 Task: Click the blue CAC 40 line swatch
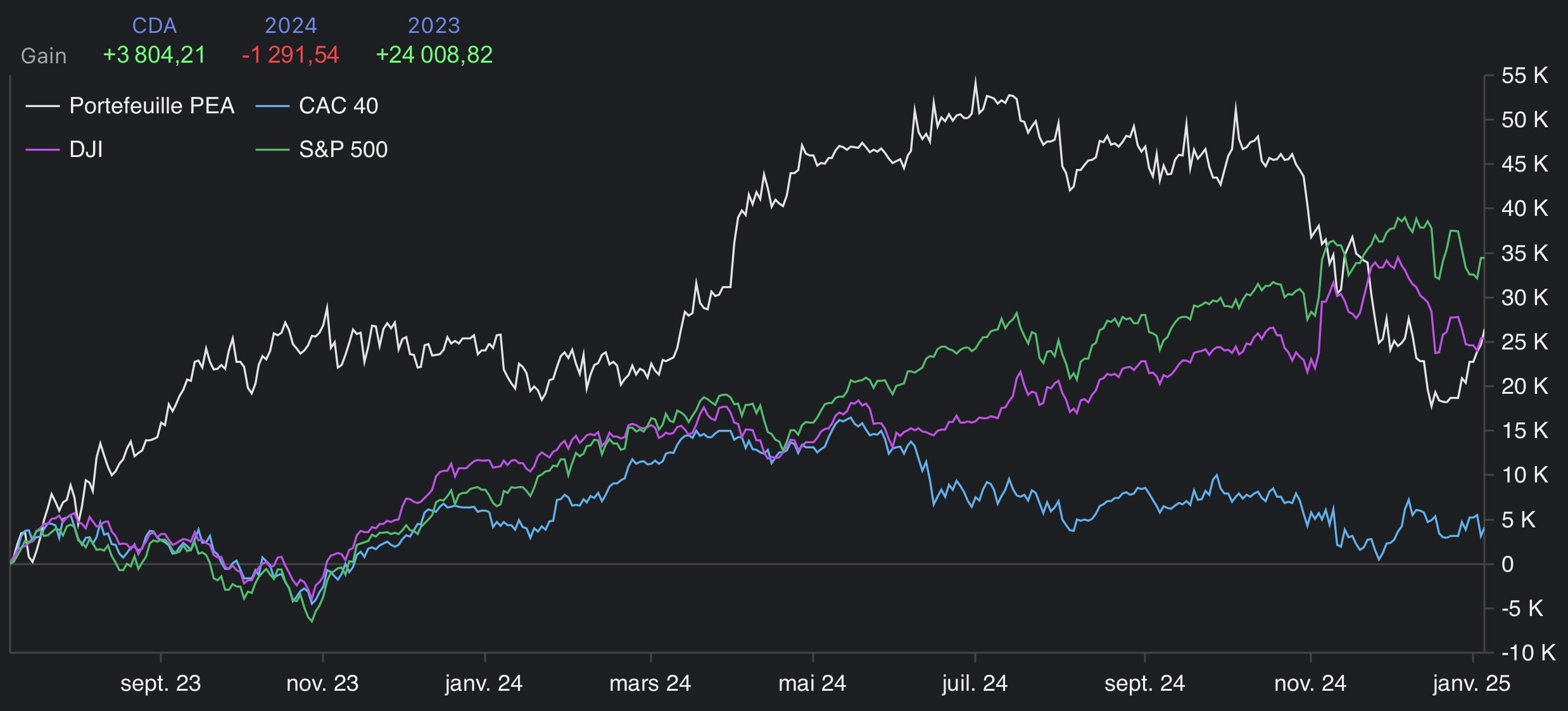(x=272, y=106)
